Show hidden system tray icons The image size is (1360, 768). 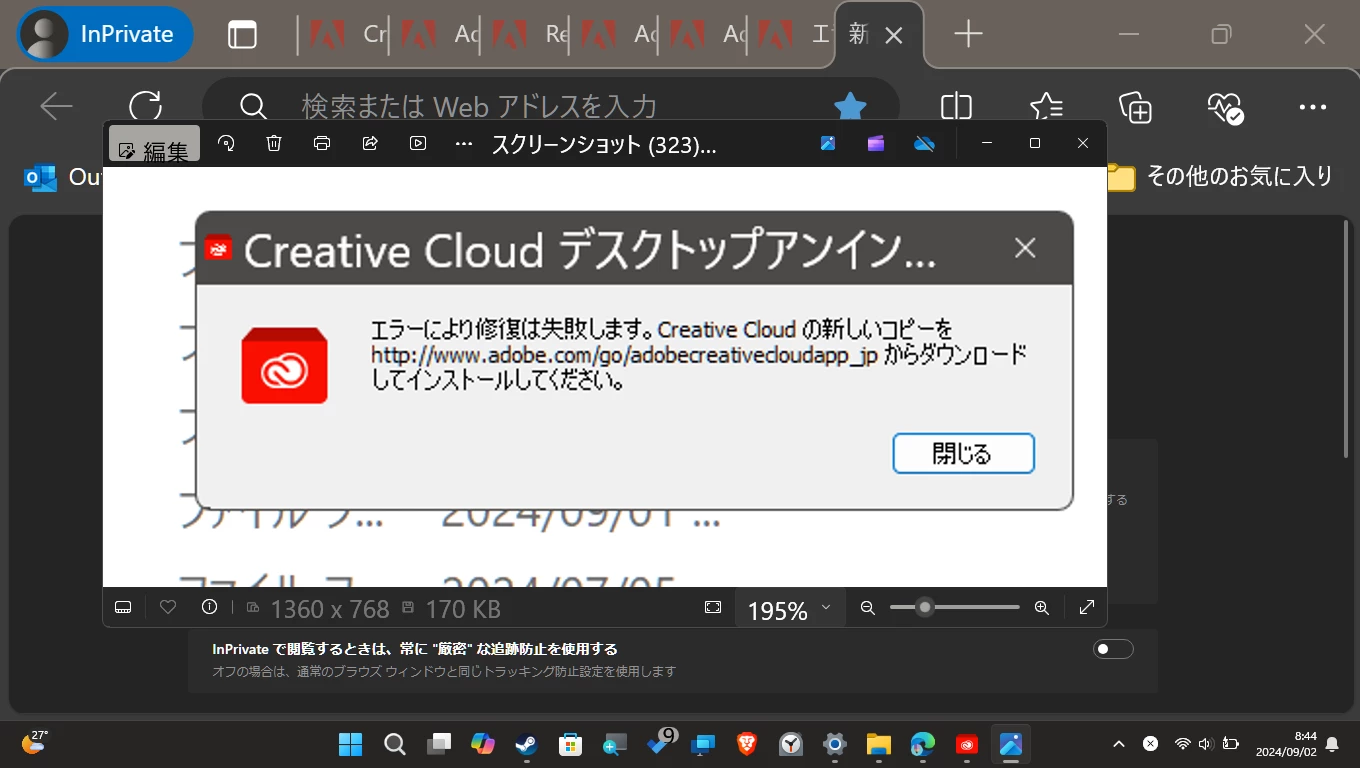[x=1119, y=744]
